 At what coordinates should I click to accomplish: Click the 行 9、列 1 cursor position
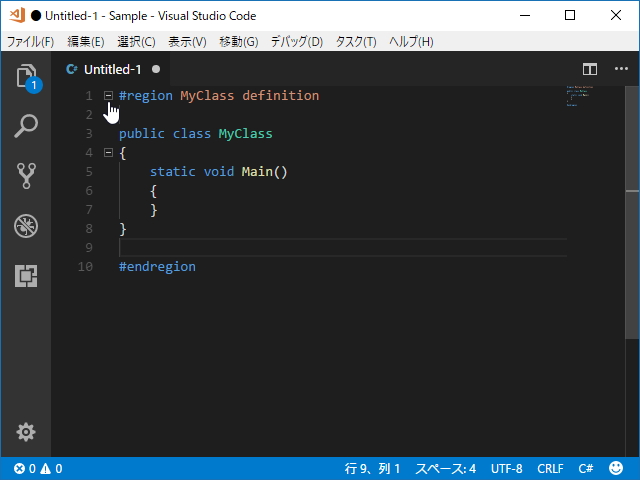pyautogui.click(x=372, y=469)
